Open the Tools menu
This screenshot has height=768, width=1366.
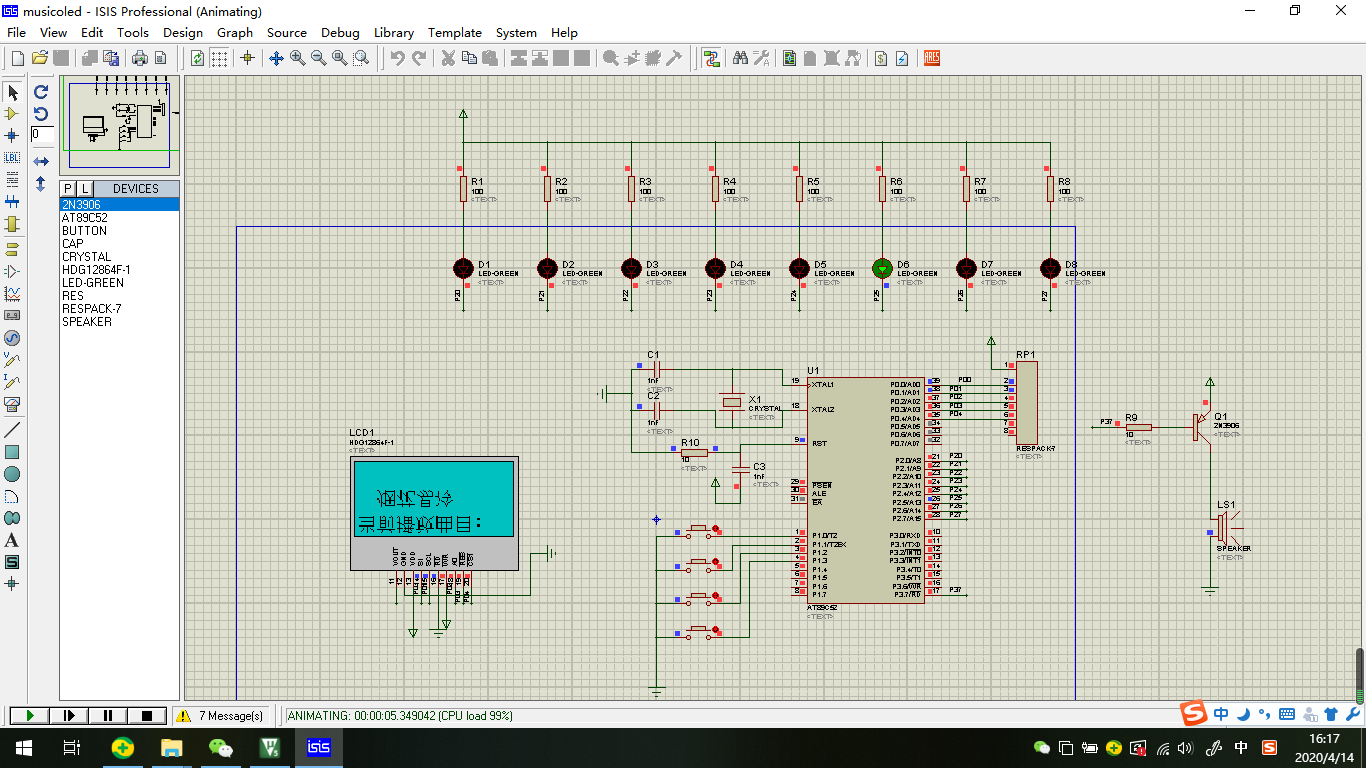(133, 32)
